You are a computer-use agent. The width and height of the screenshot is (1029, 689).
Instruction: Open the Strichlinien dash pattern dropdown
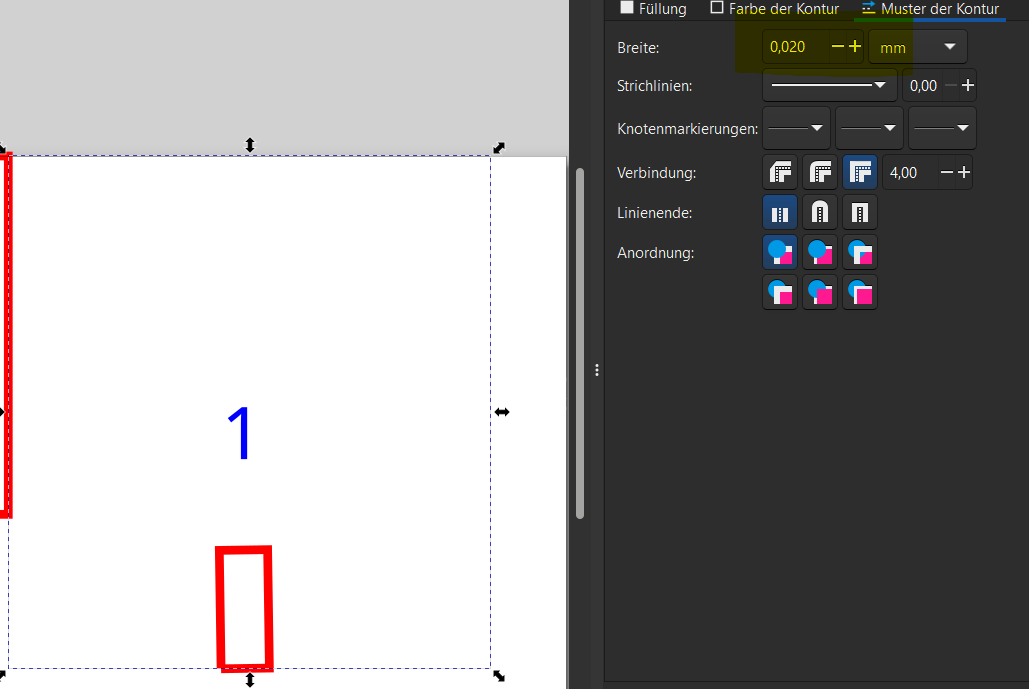pos(830,85)
